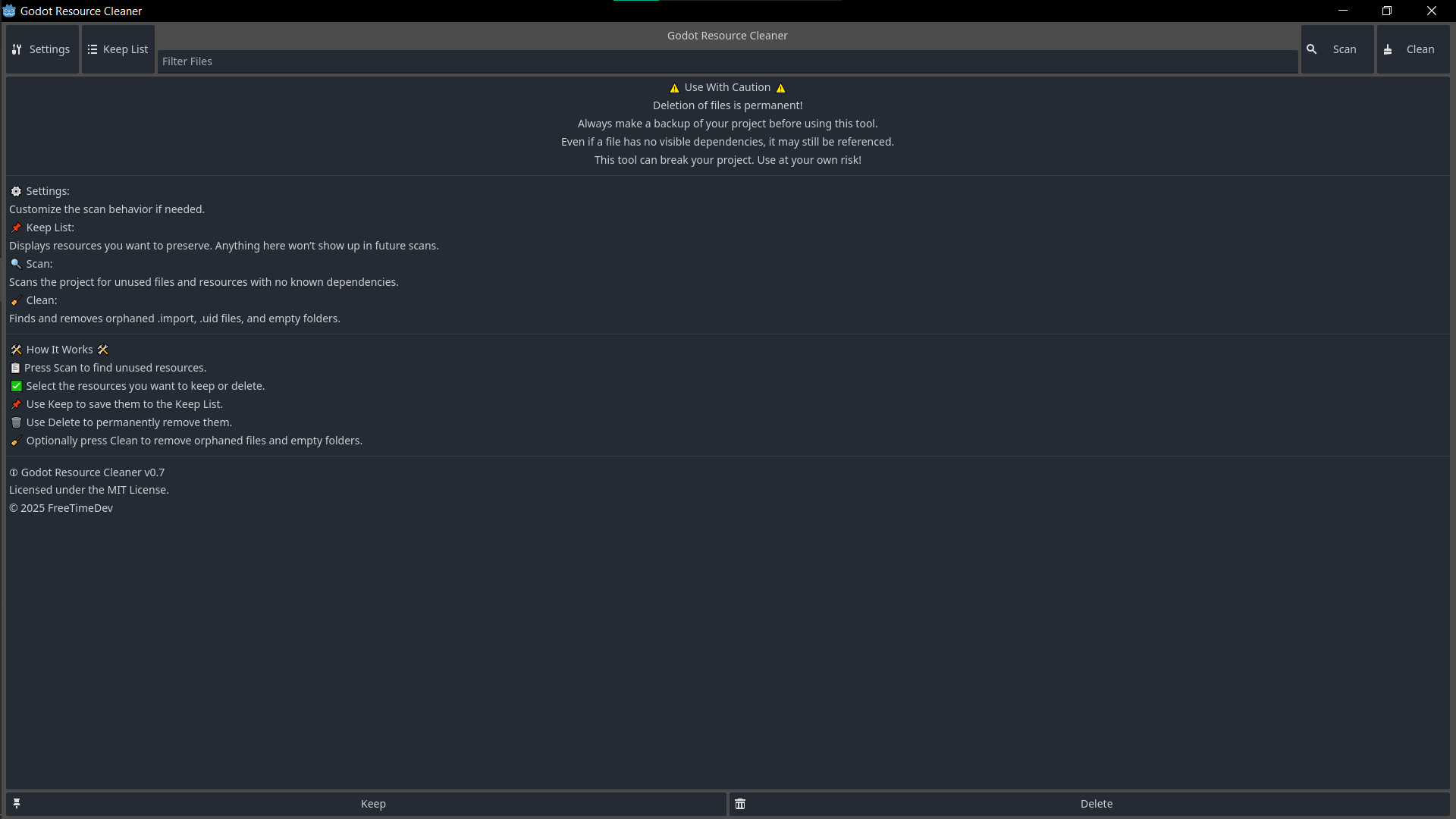Click the broom emoji before Optionally press Clean
The height and width of the screenshot is (819, 1456).
click(x=16, y=441)
